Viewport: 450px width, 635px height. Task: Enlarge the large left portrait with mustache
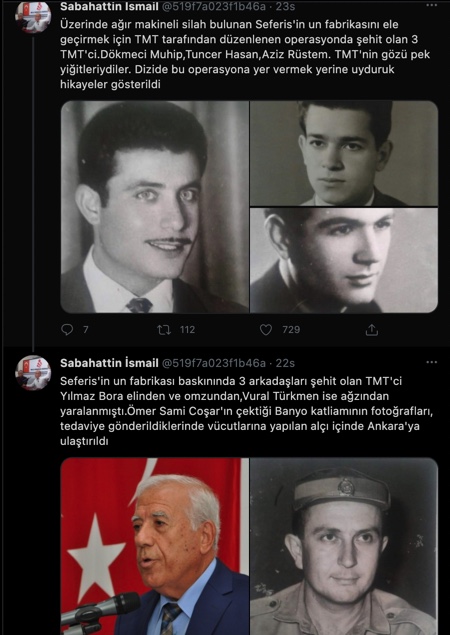tap(154, 207)
